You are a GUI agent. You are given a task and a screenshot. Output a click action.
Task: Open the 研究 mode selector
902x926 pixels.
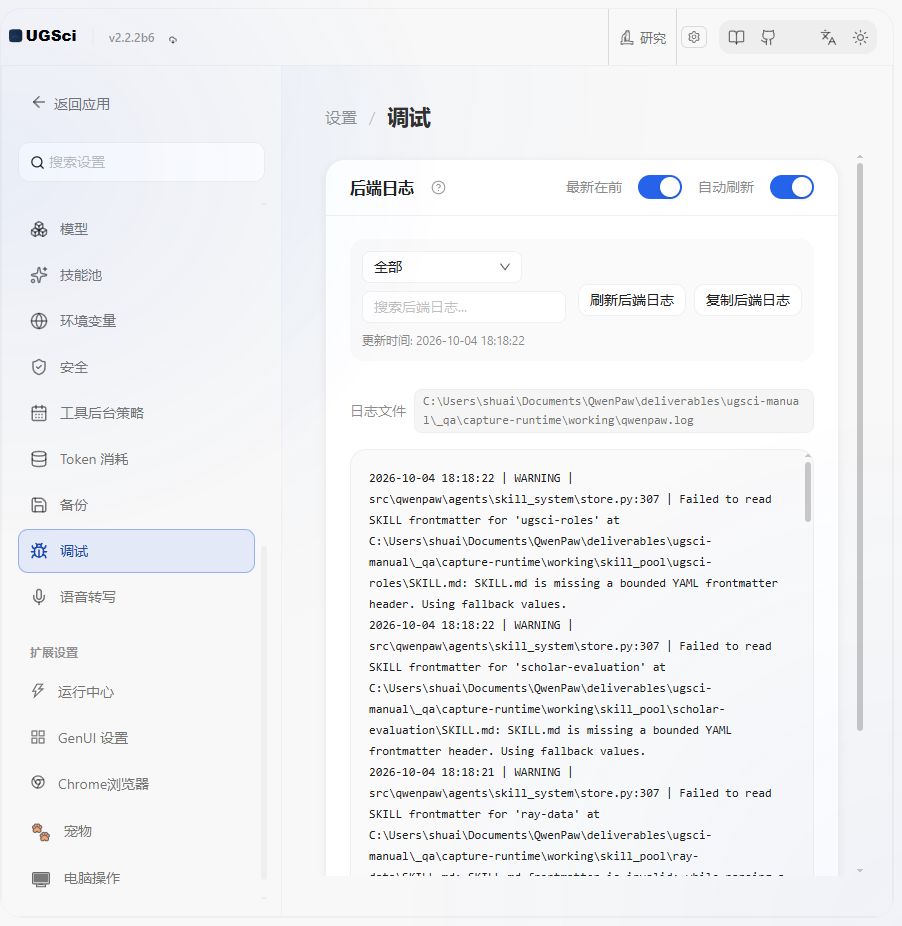[643, 38]
